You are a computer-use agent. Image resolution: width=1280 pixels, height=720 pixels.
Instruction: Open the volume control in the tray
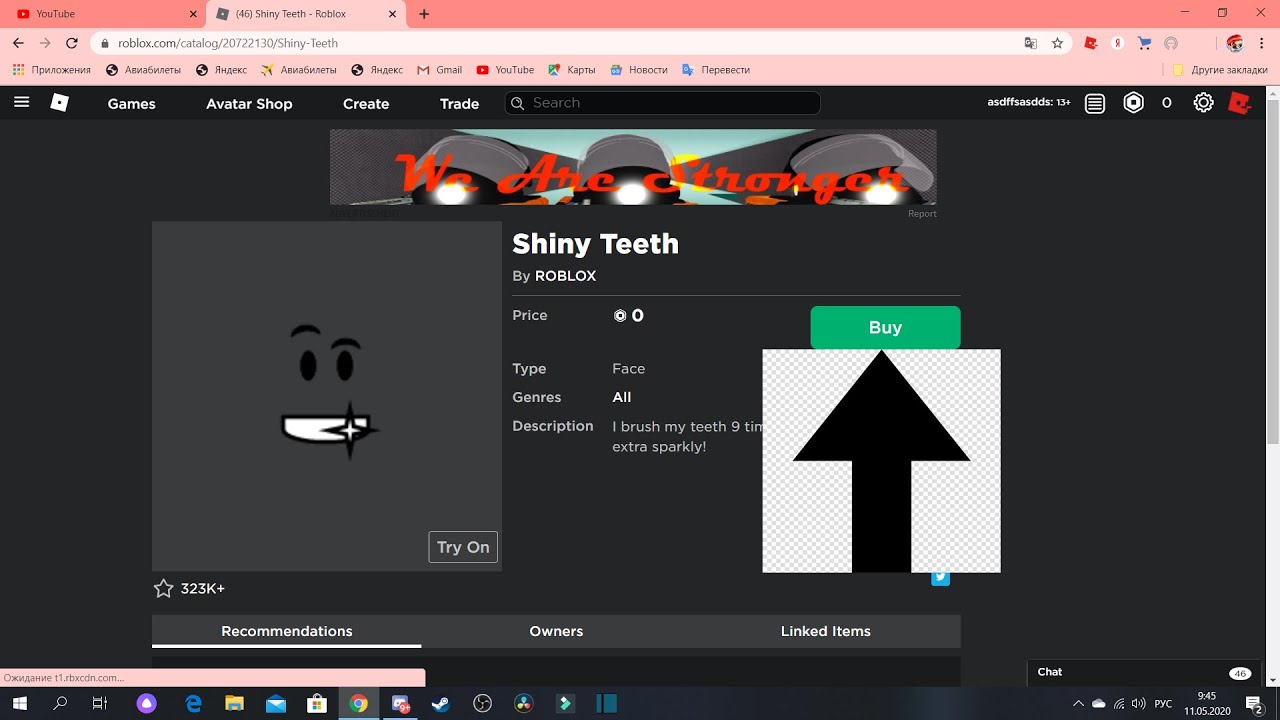[1138, 704]
